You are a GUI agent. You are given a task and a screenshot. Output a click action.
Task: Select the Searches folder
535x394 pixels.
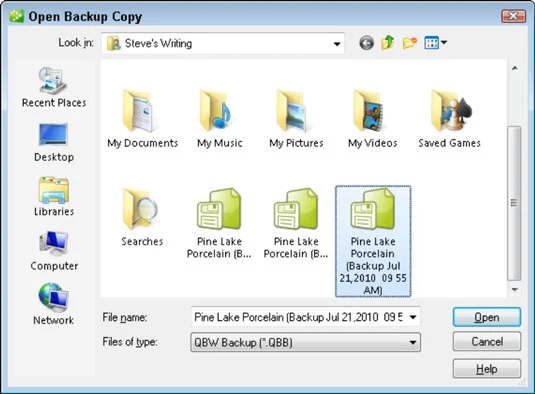[142, 217]
